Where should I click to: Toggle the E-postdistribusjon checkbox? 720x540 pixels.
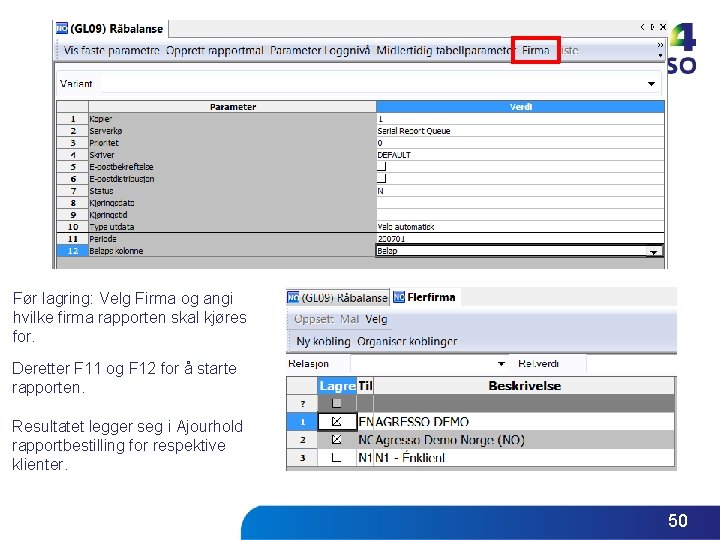point(382,179)
